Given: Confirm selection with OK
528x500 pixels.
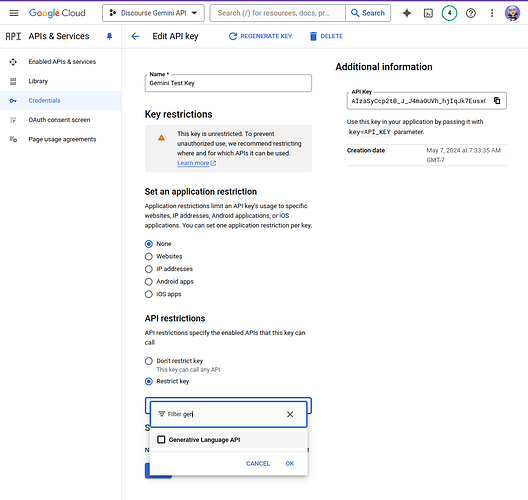Looking at the screenshot, I should pos(290,464).
